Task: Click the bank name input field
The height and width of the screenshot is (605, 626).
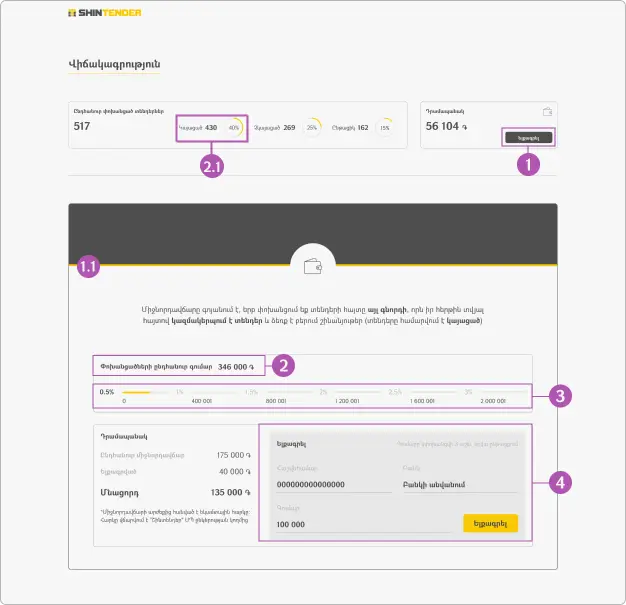Action: [450, 484]
